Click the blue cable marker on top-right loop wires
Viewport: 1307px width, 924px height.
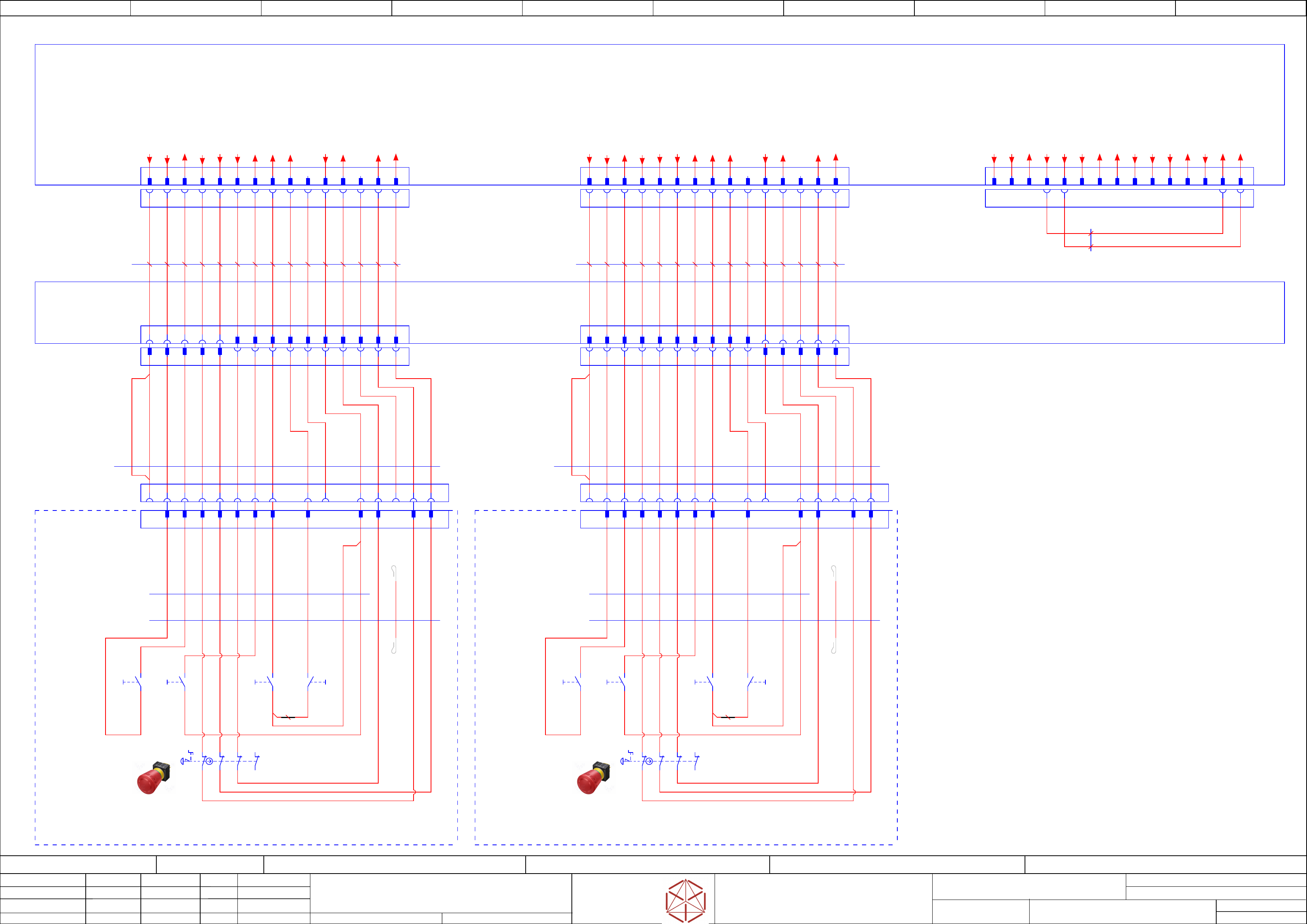[1091, 240]
